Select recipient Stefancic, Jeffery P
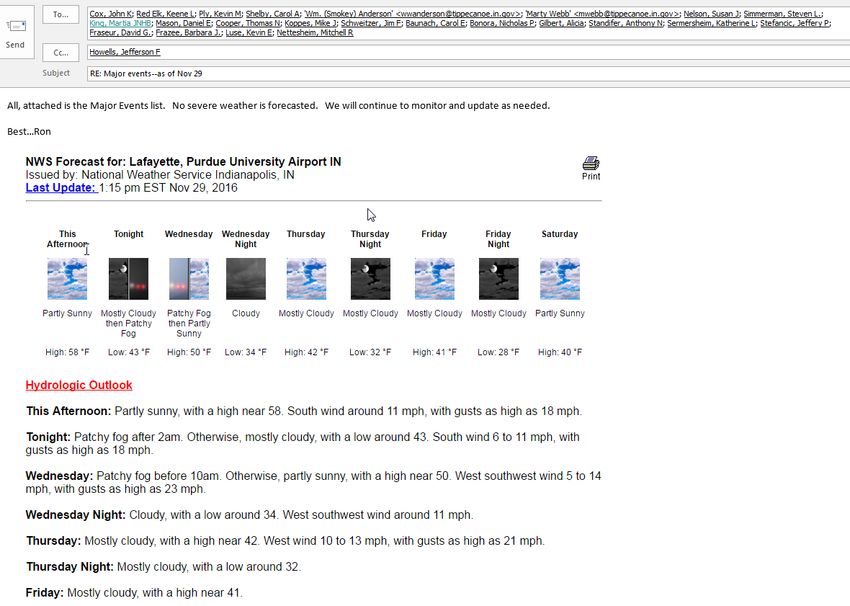Viewport: 850px width, 606px height. (x=795, y=23)
